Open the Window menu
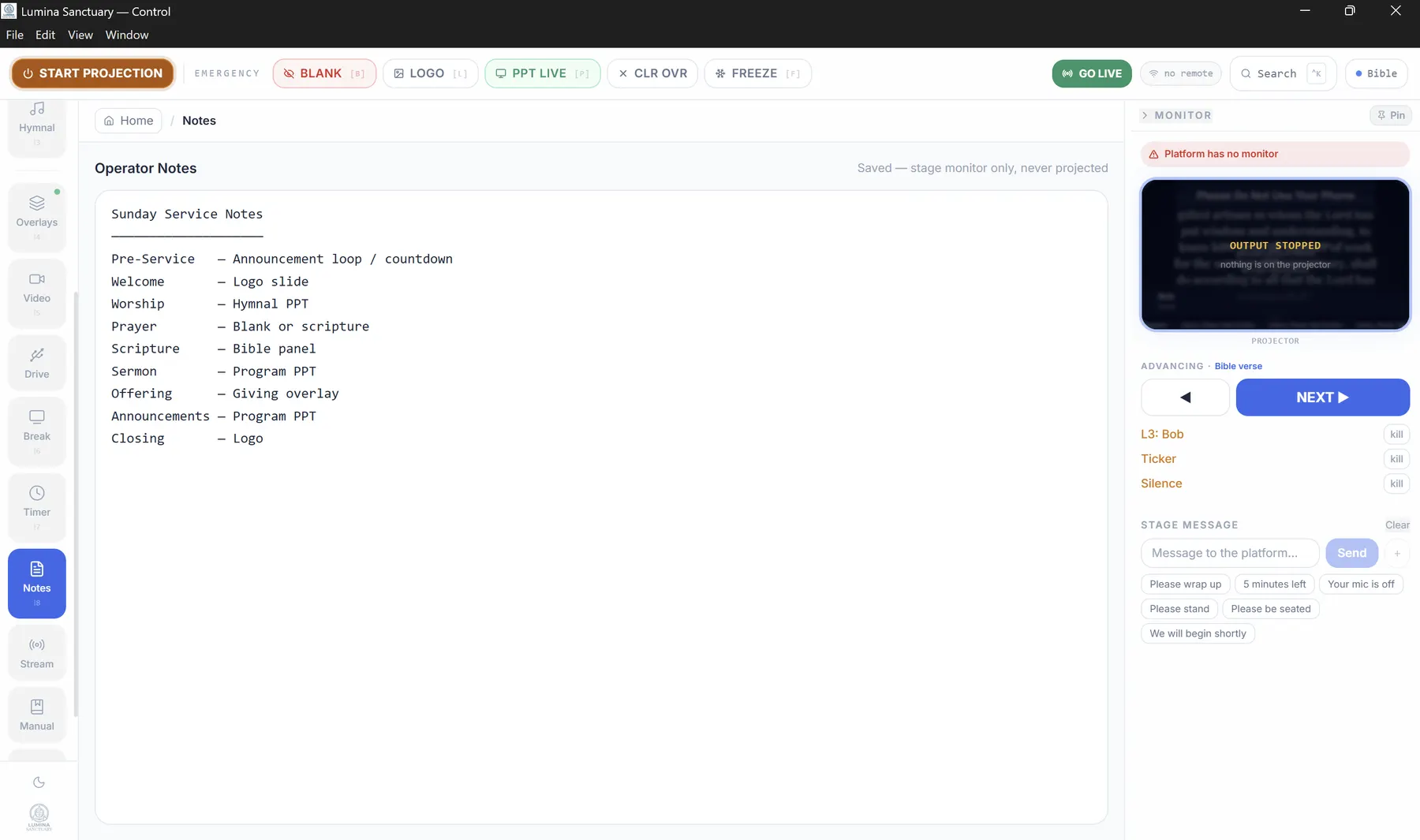Viewport: 1420px width, 840px height. 127,35
